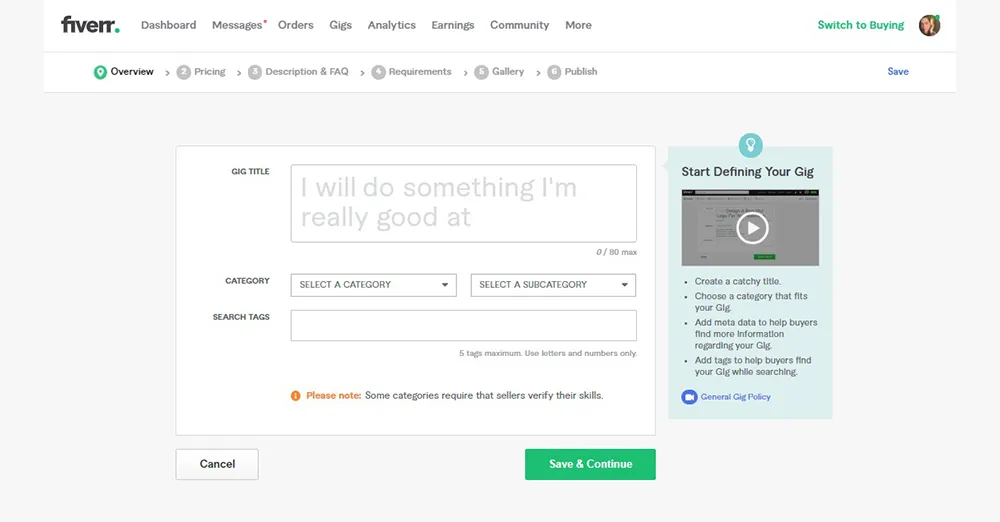Open the General Gig Policy link

[x=735, y=397]
